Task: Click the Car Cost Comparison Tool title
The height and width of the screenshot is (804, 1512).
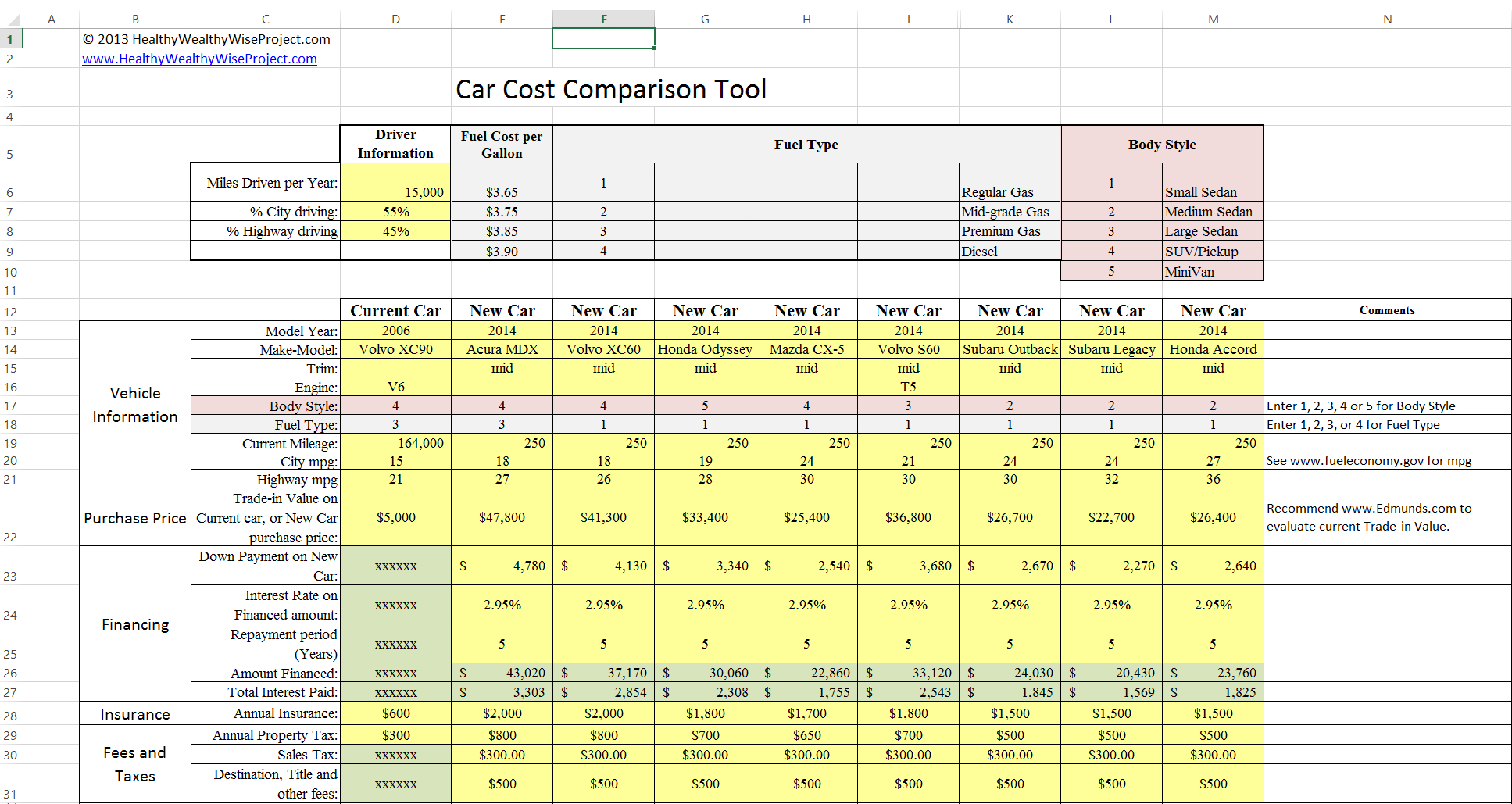Action: pyautogui.click(x=610, y=89)
